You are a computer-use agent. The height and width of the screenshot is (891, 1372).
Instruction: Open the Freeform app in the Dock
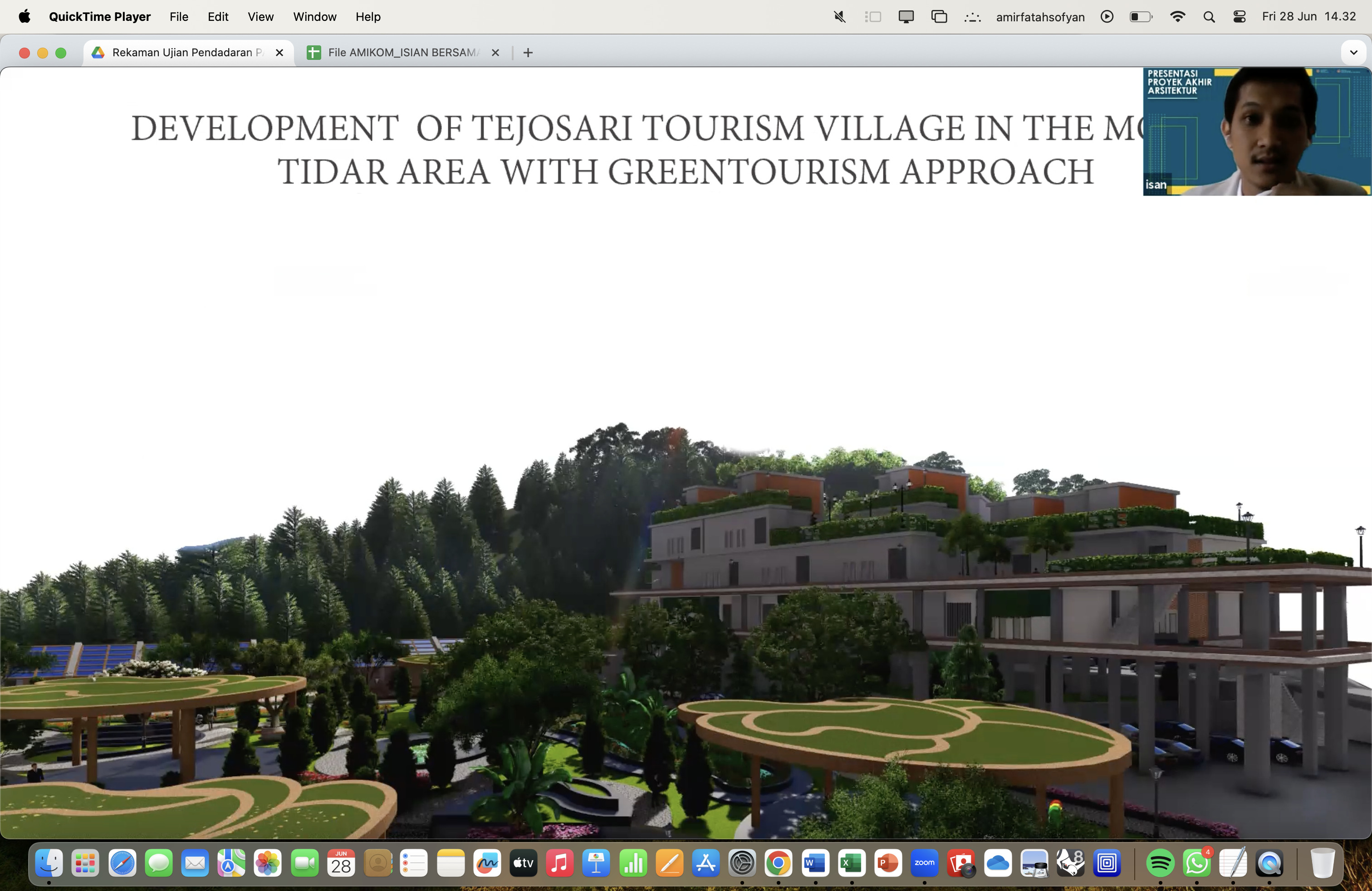487,863
